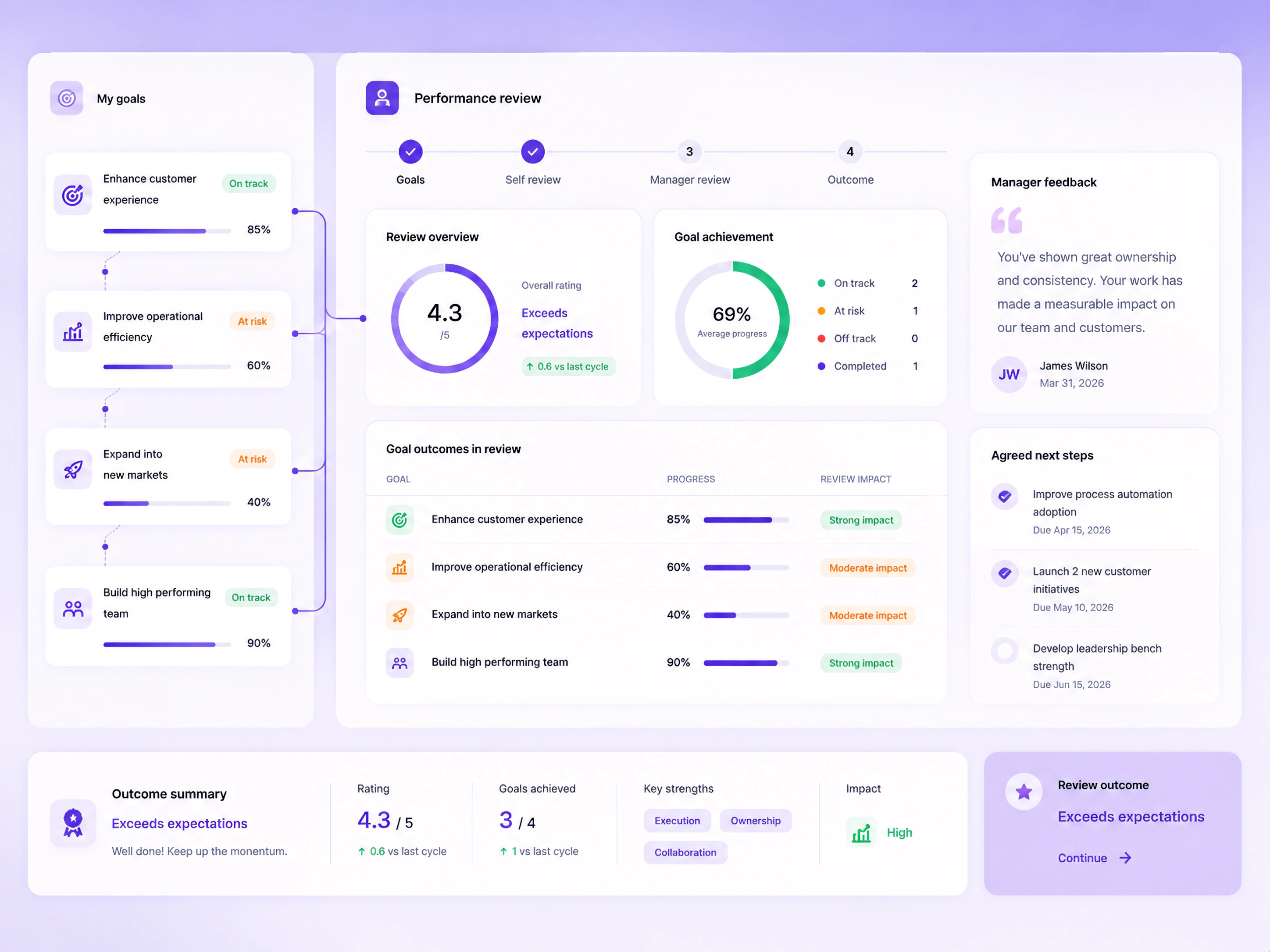Click 0.6 vs last cycle badge in Review overview
This screenshot has height=952, width=1270.
568,367
